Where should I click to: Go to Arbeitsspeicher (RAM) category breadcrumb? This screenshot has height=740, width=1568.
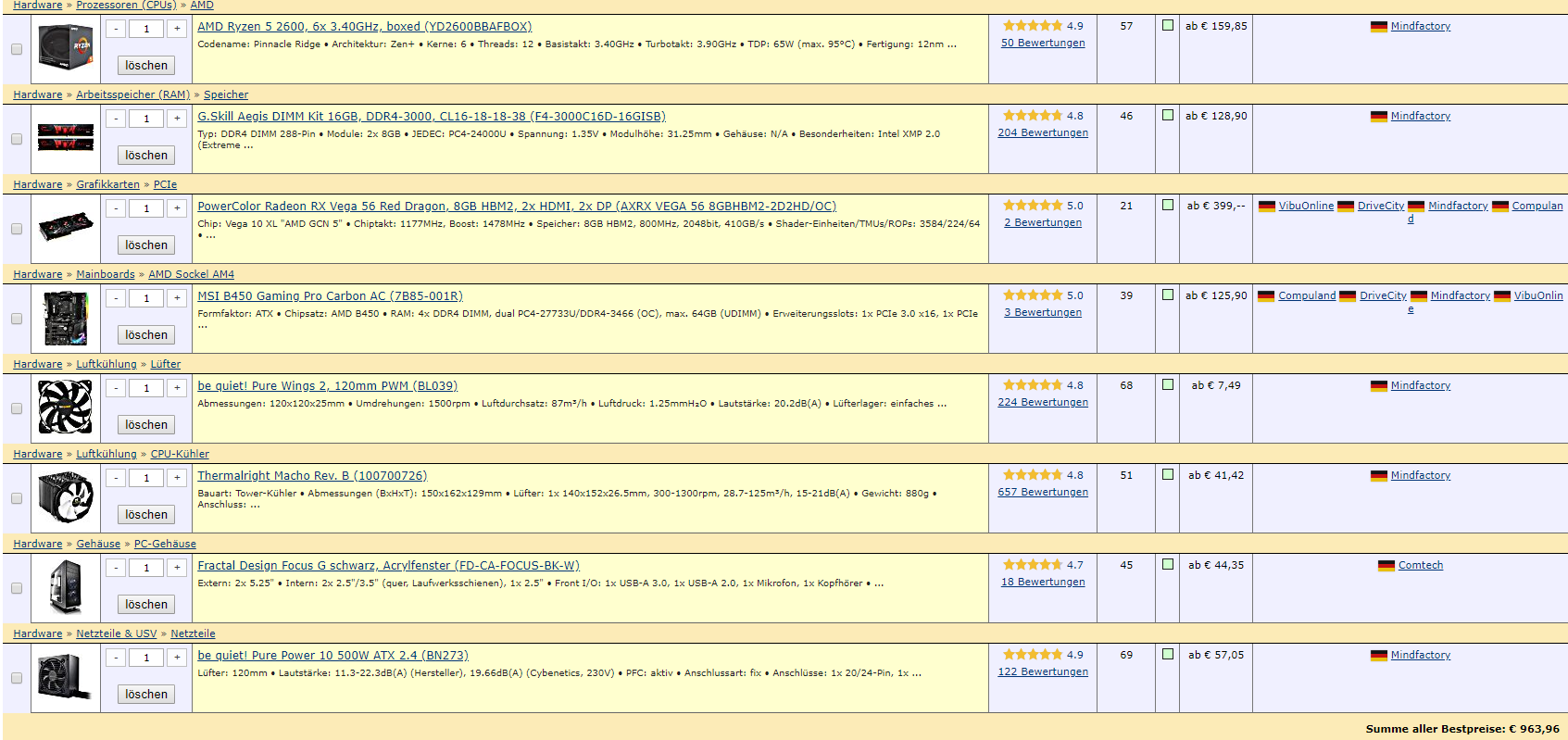(x=132, y=94)
